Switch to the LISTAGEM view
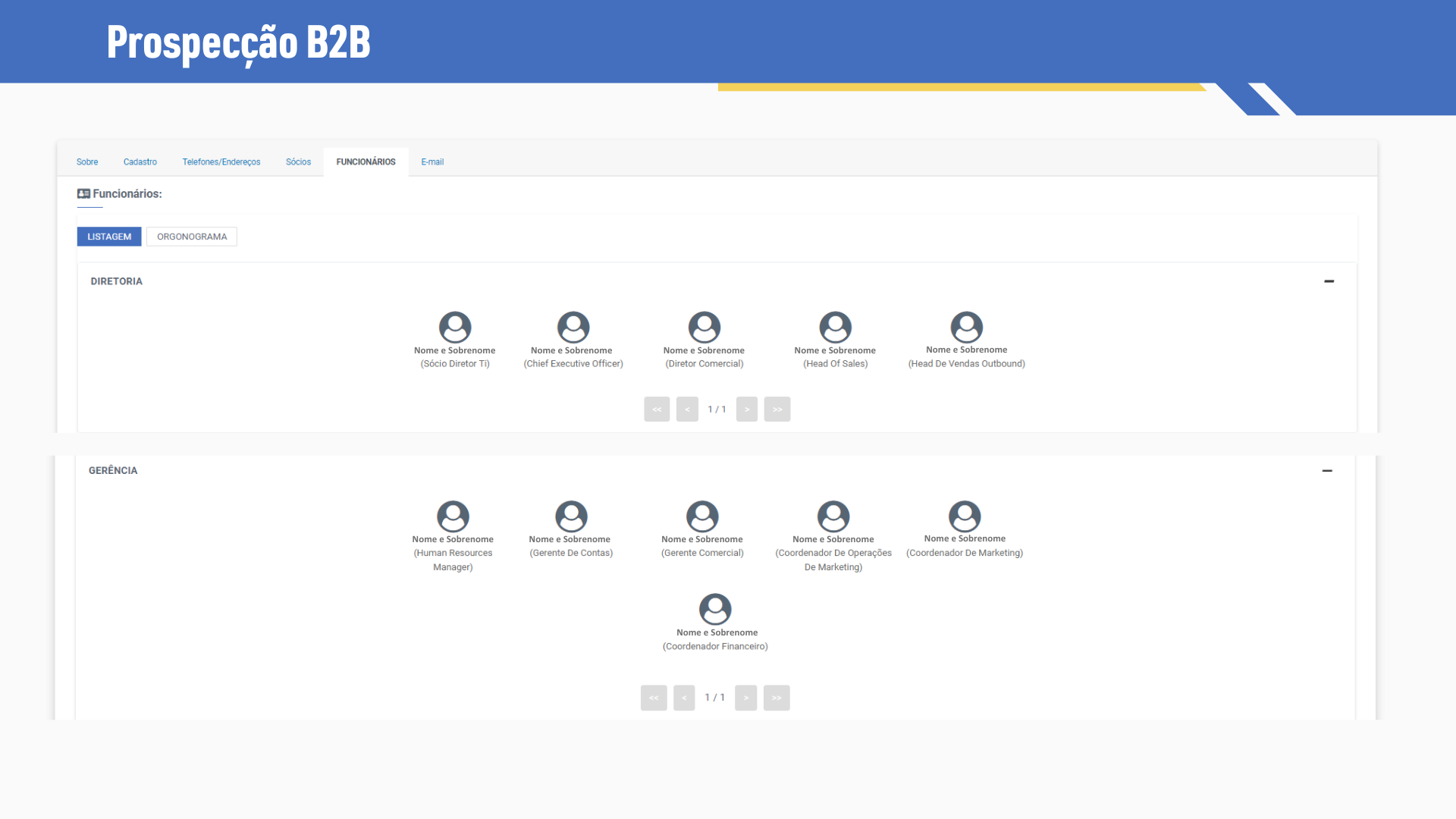 109,237
